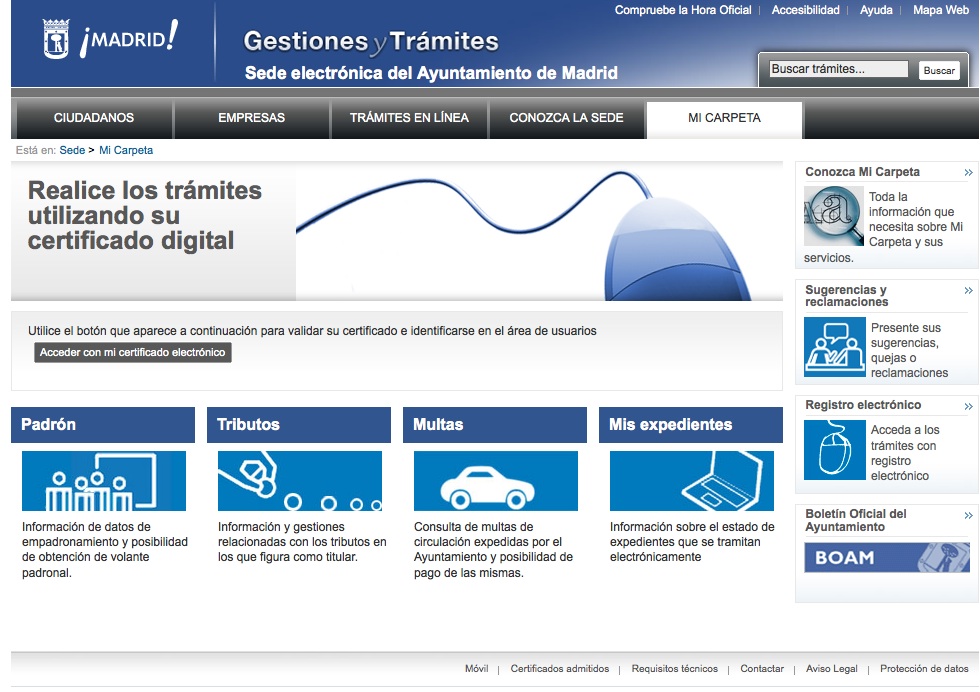Screen dimensions: 980x692
Task: Open the Certificados admitidos footer link
Action: pyautogui.click(x=559, y=669)
